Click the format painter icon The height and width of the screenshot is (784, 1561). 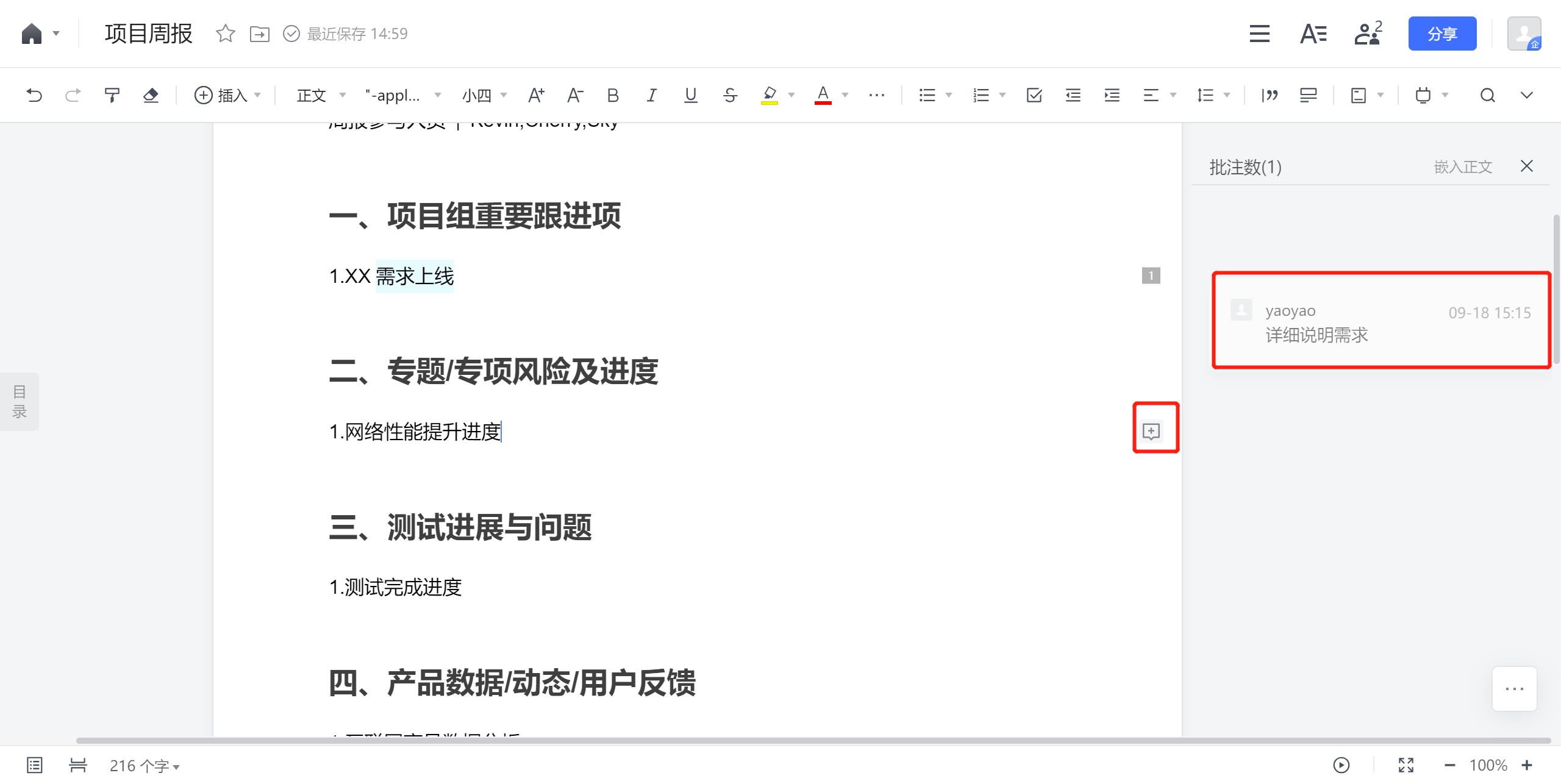[x=112, y=95]
